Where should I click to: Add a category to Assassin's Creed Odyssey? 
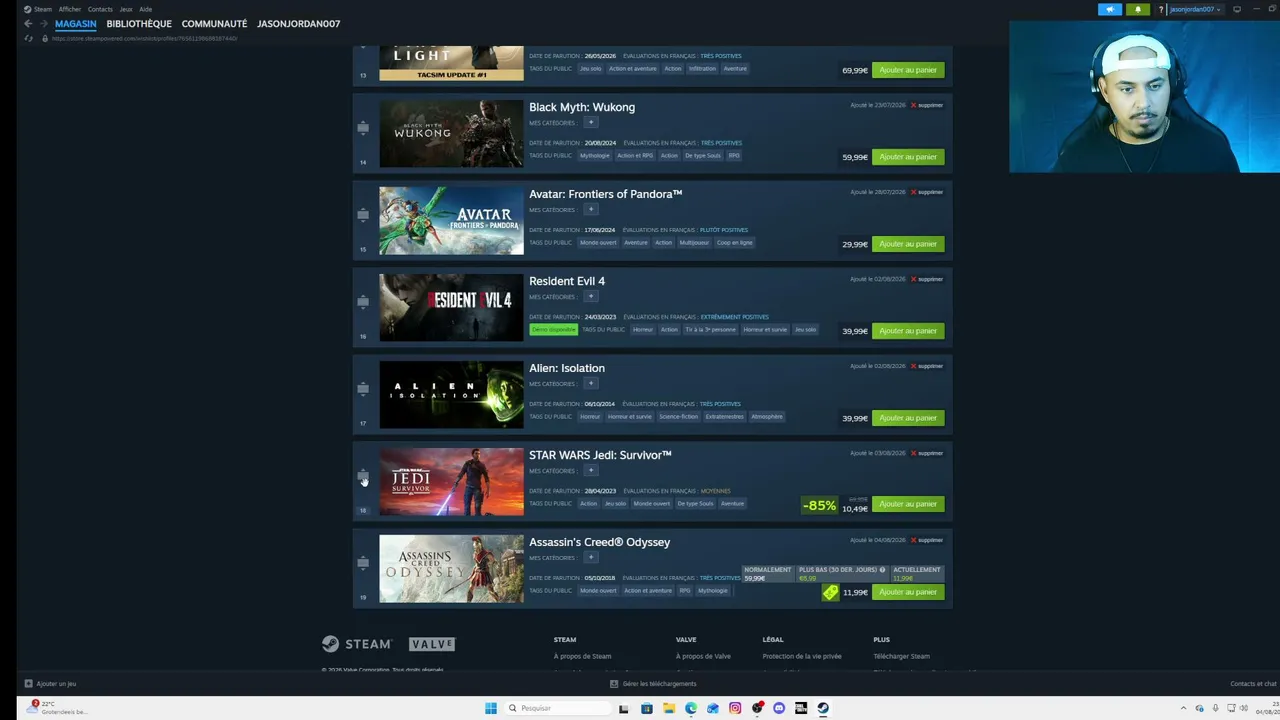pos(590,558)
